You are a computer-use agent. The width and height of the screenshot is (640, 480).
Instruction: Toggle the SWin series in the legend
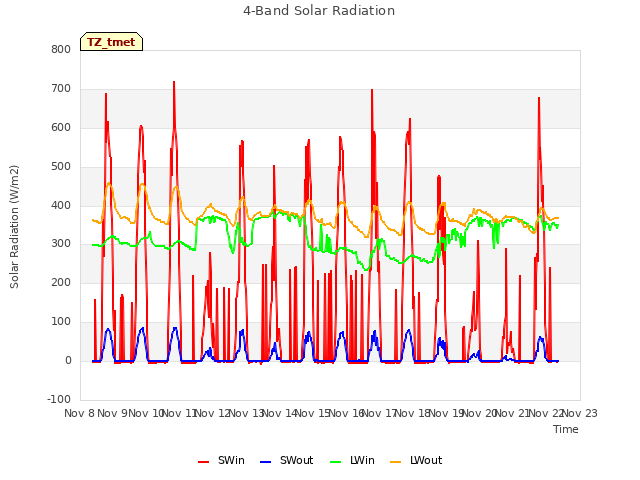coord(221,460)
